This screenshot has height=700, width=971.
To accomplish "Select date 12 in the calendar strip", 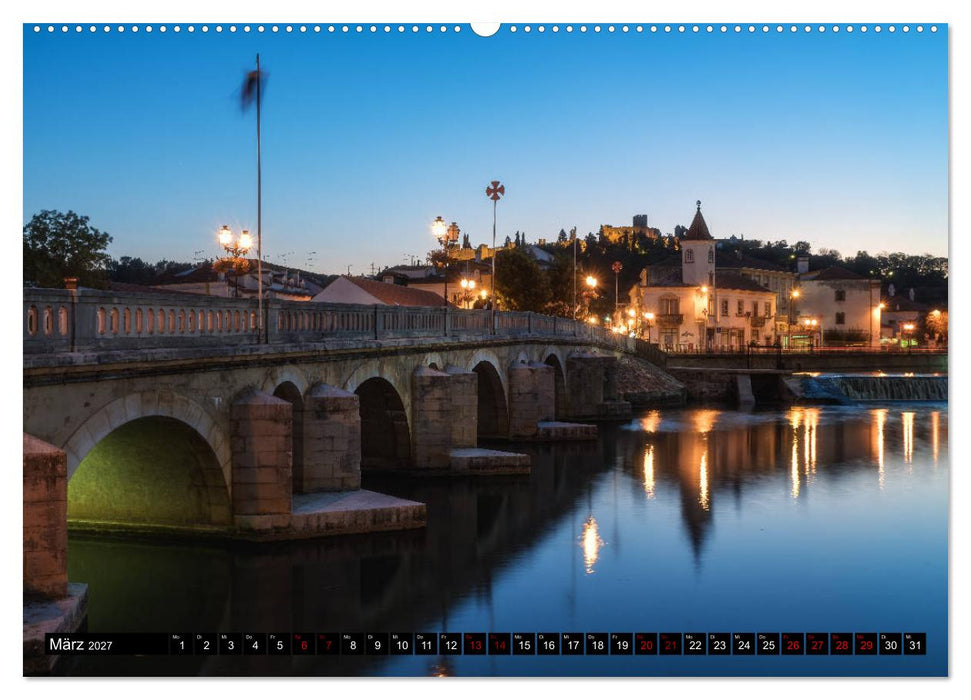I will 451,644.
